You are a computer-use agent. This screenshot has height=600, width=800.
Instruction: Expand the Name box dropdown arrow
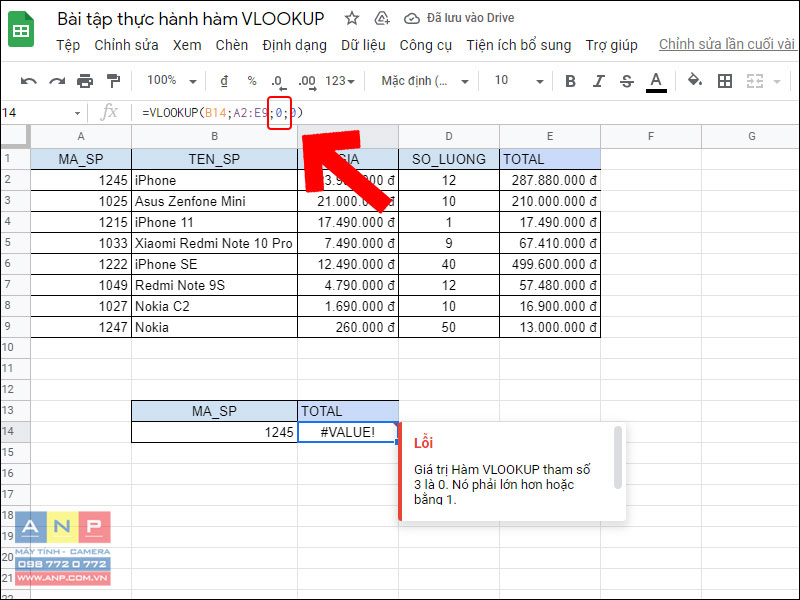77,113
